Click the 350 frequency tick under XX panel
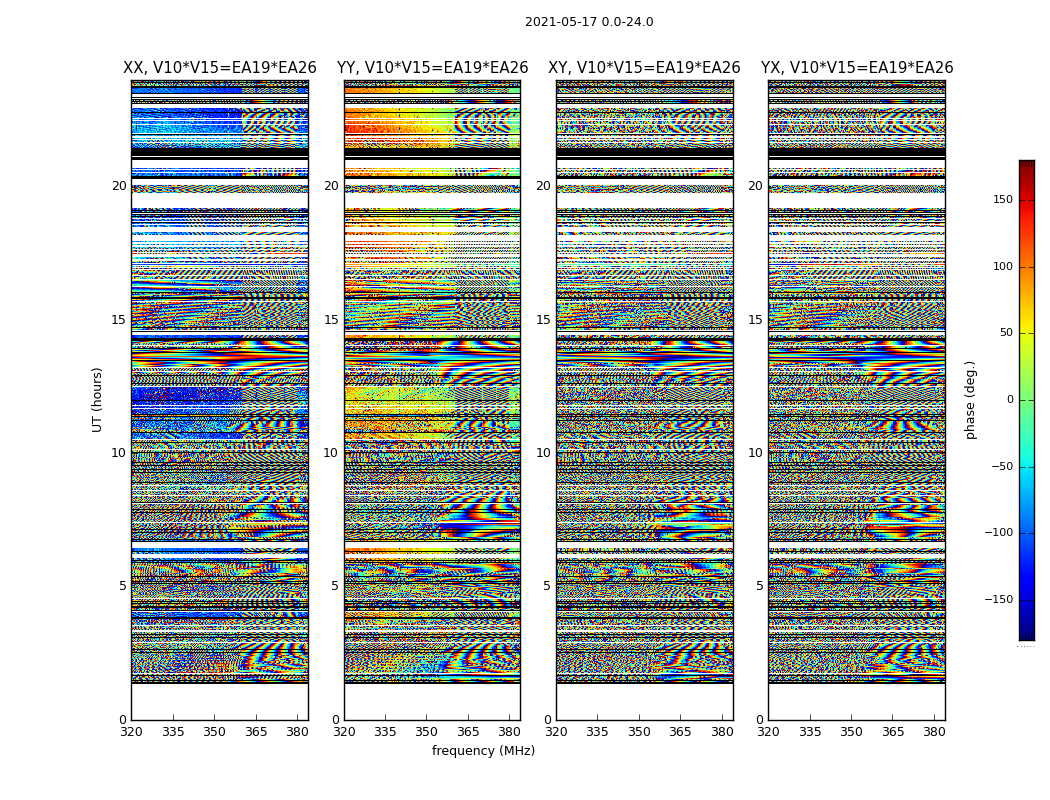 coord(214,732)
